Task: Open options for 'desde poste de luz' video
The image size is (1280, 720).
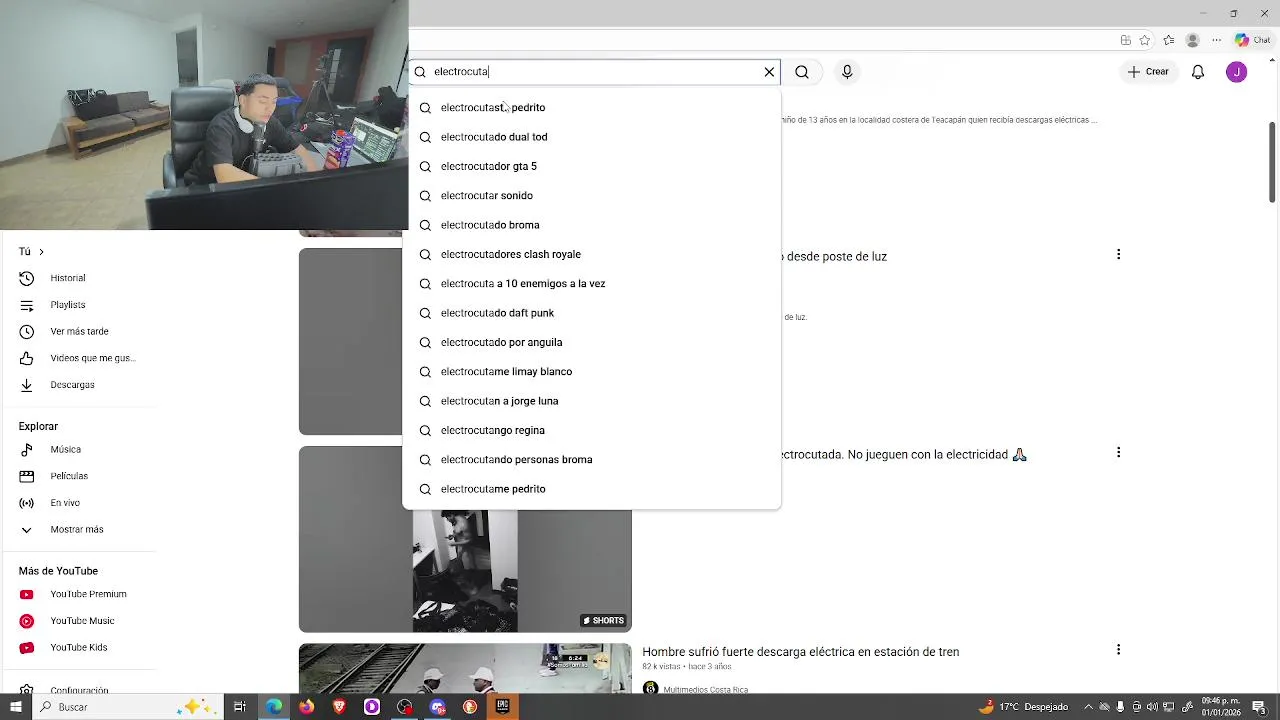Action: (x=1118, y=255)
